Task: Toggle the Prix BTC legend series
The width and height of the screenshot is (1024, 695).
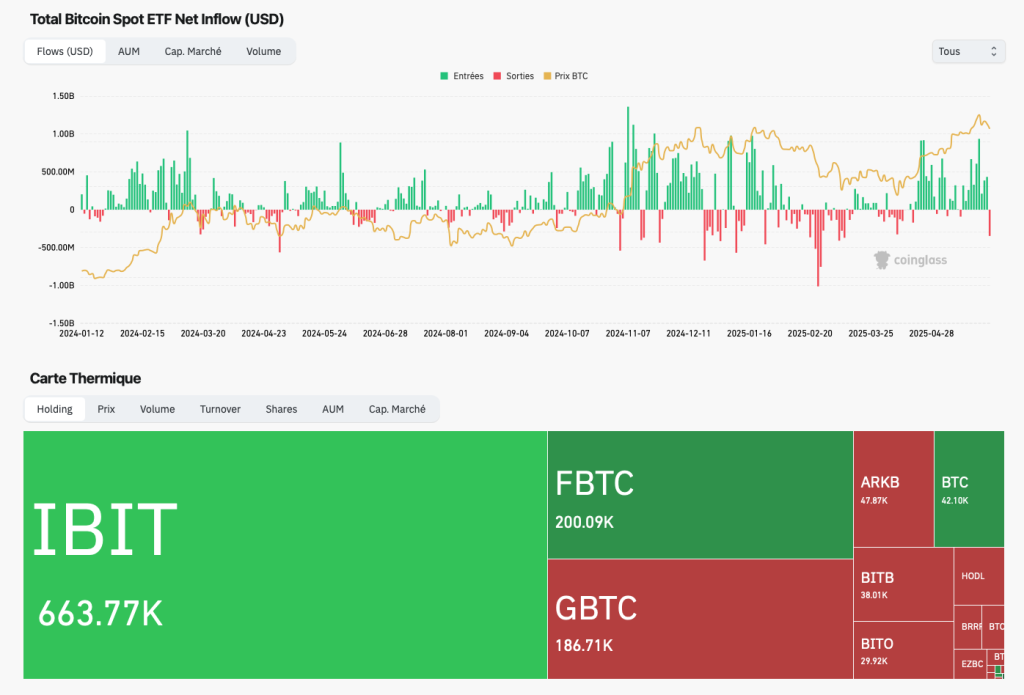Action: click(566, 76)
